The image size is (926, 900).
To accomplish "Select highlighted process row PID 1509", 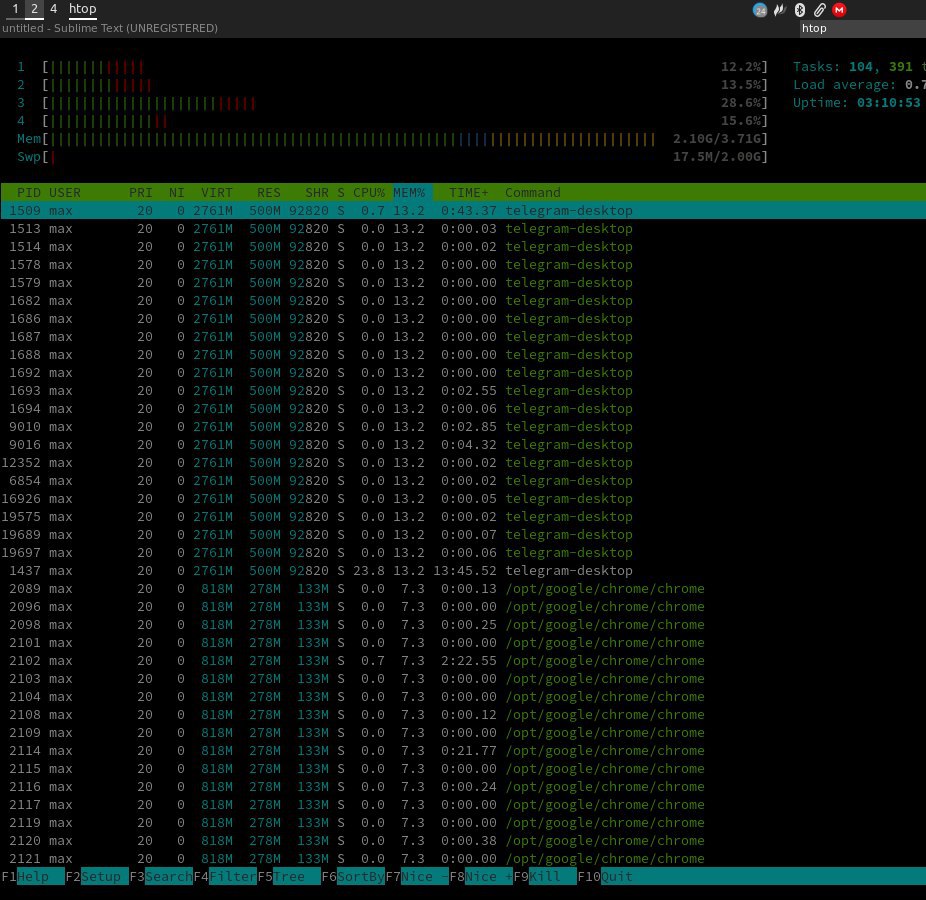I will [x=463, y=211].
